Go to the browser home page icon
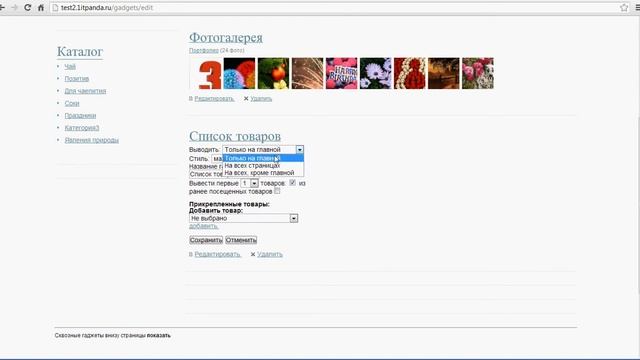 41,7
